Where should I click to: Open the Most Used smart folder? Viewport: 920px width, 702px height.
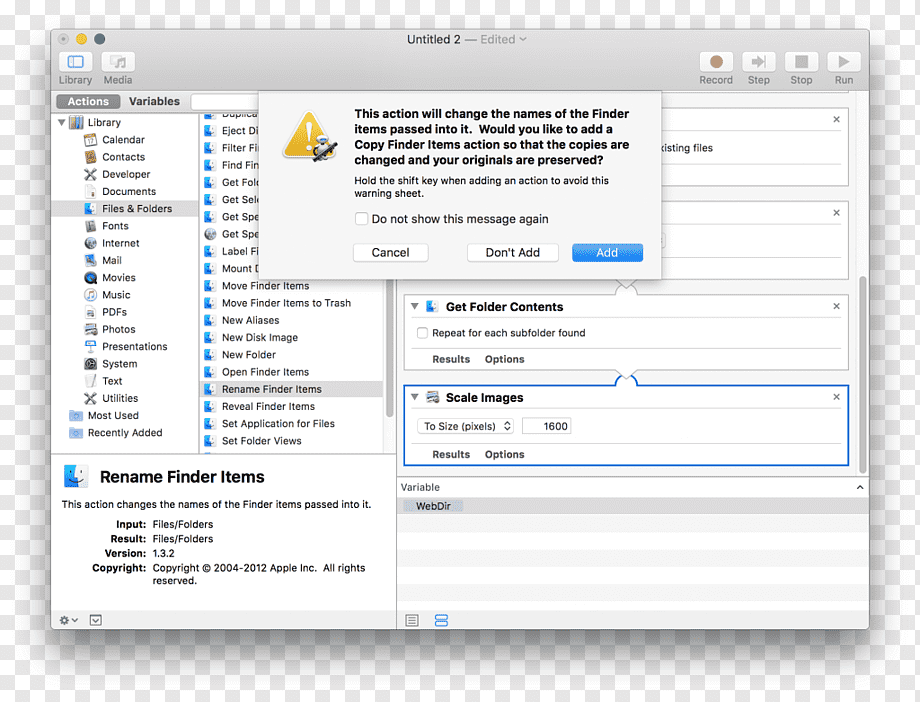pos(113,416)
